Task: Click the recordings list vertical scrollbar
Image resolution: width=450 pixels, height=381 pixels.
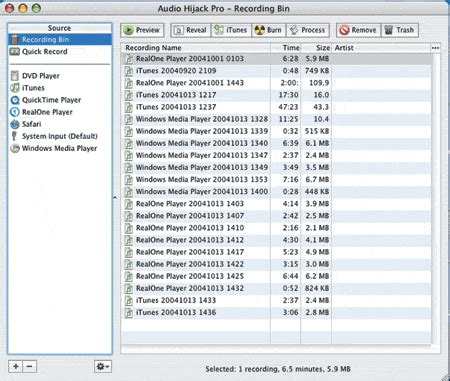Action: click(x=436, y=198)
